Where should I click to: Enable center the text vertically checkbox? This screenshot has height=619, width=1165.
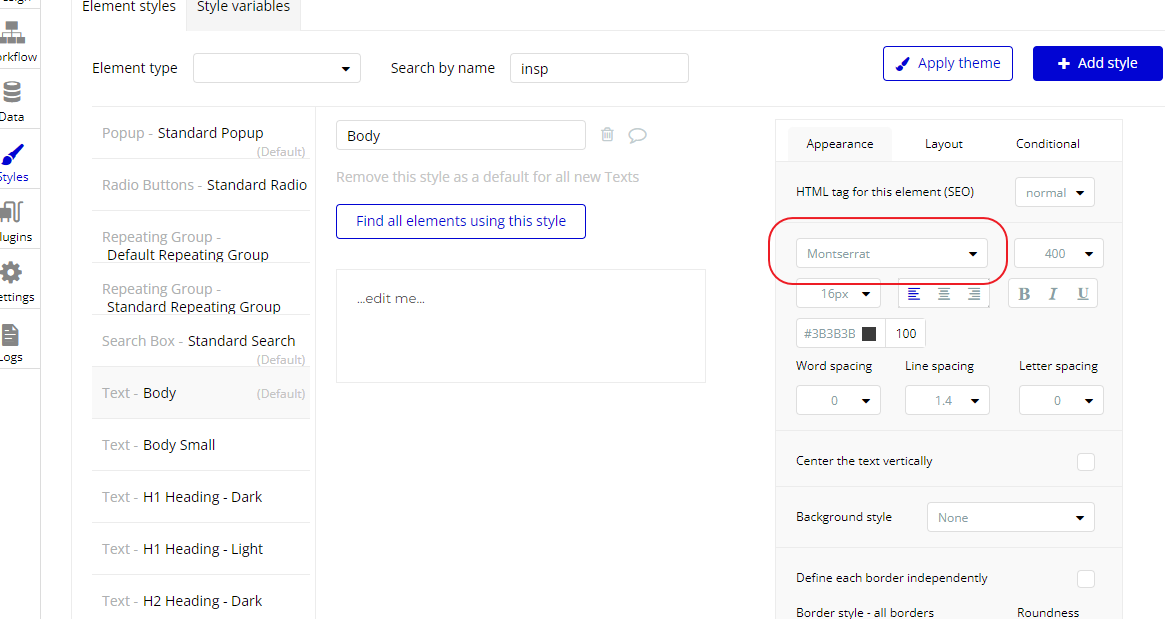(x=1086, y=462)
